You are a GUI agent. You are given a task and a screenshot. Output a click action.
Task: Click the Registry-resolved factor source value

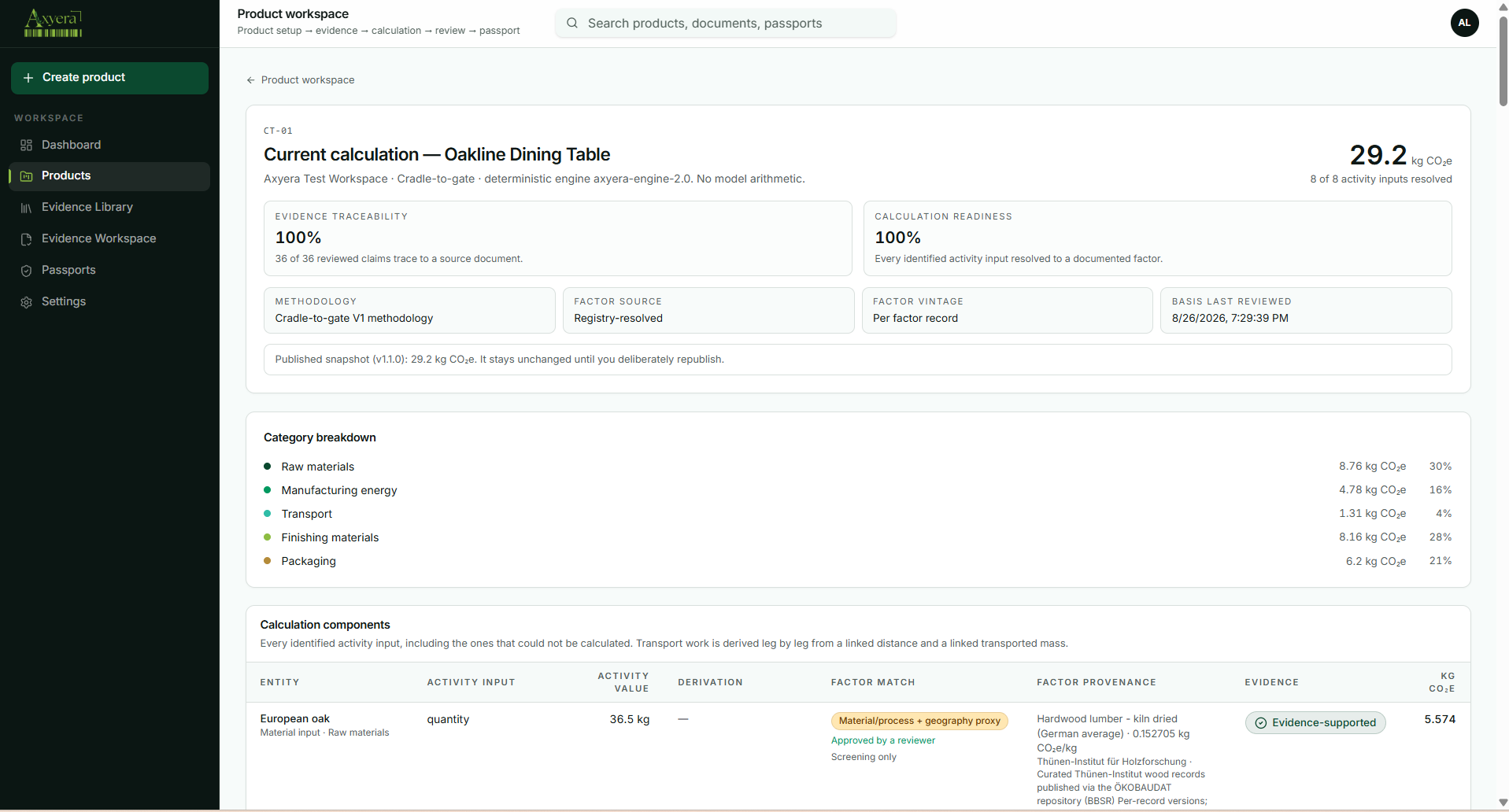619,319
